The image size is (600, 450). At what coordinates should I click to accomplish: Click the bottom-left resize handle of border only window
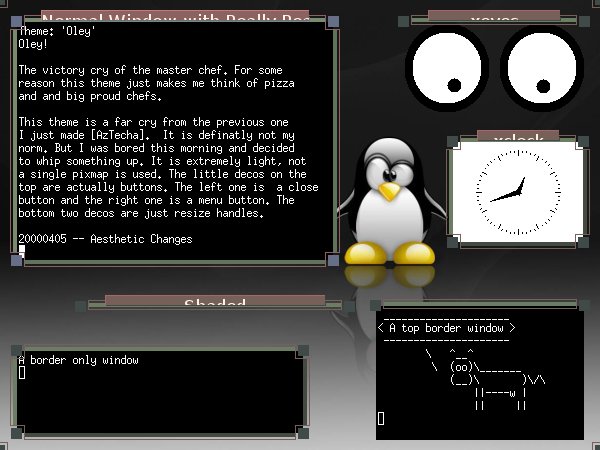pos(16,433)
